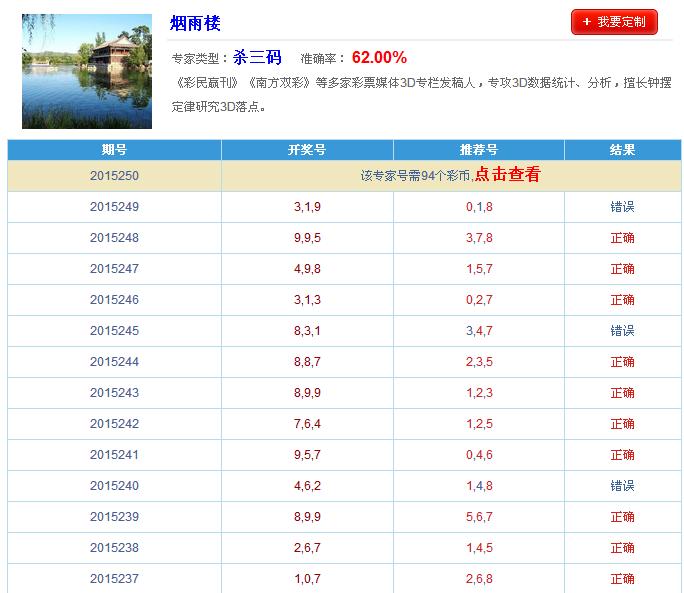Viewport: 684px width, 593px height.
Task: Click the lake pavilion profile thumbnail
Action: (87, 71)
